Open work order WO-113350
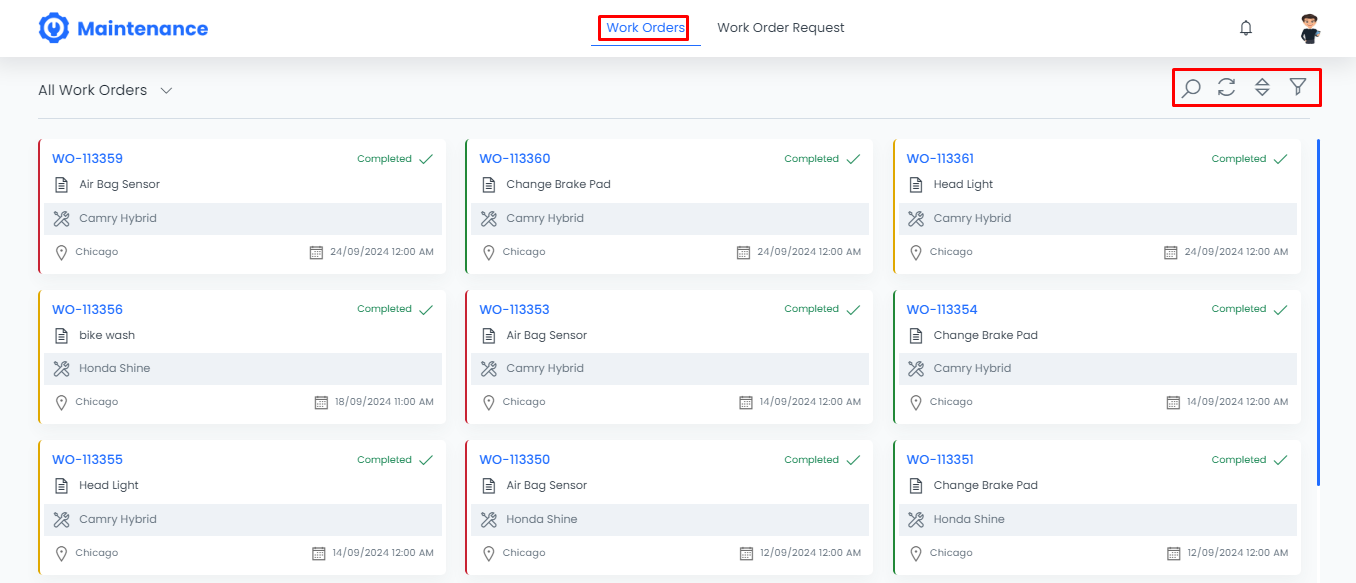 [514, 460]
